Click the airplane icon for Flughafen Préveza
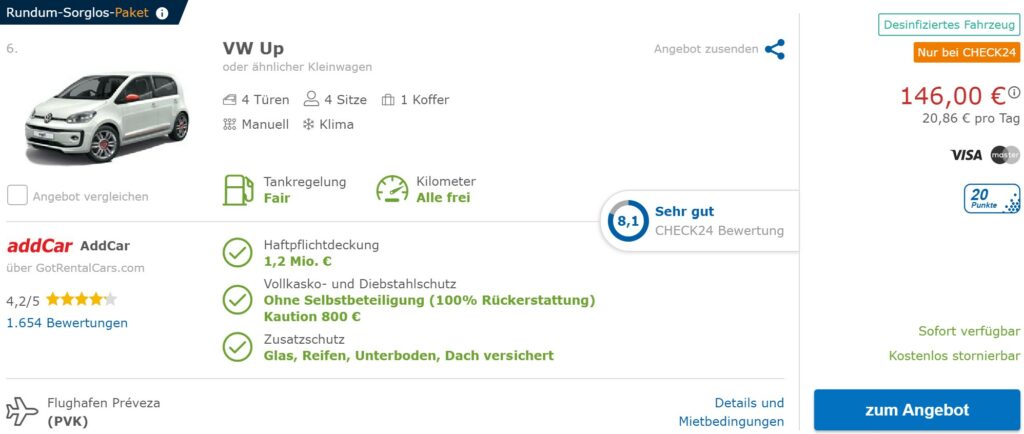 pyautogui.click(x=22, y=412)
